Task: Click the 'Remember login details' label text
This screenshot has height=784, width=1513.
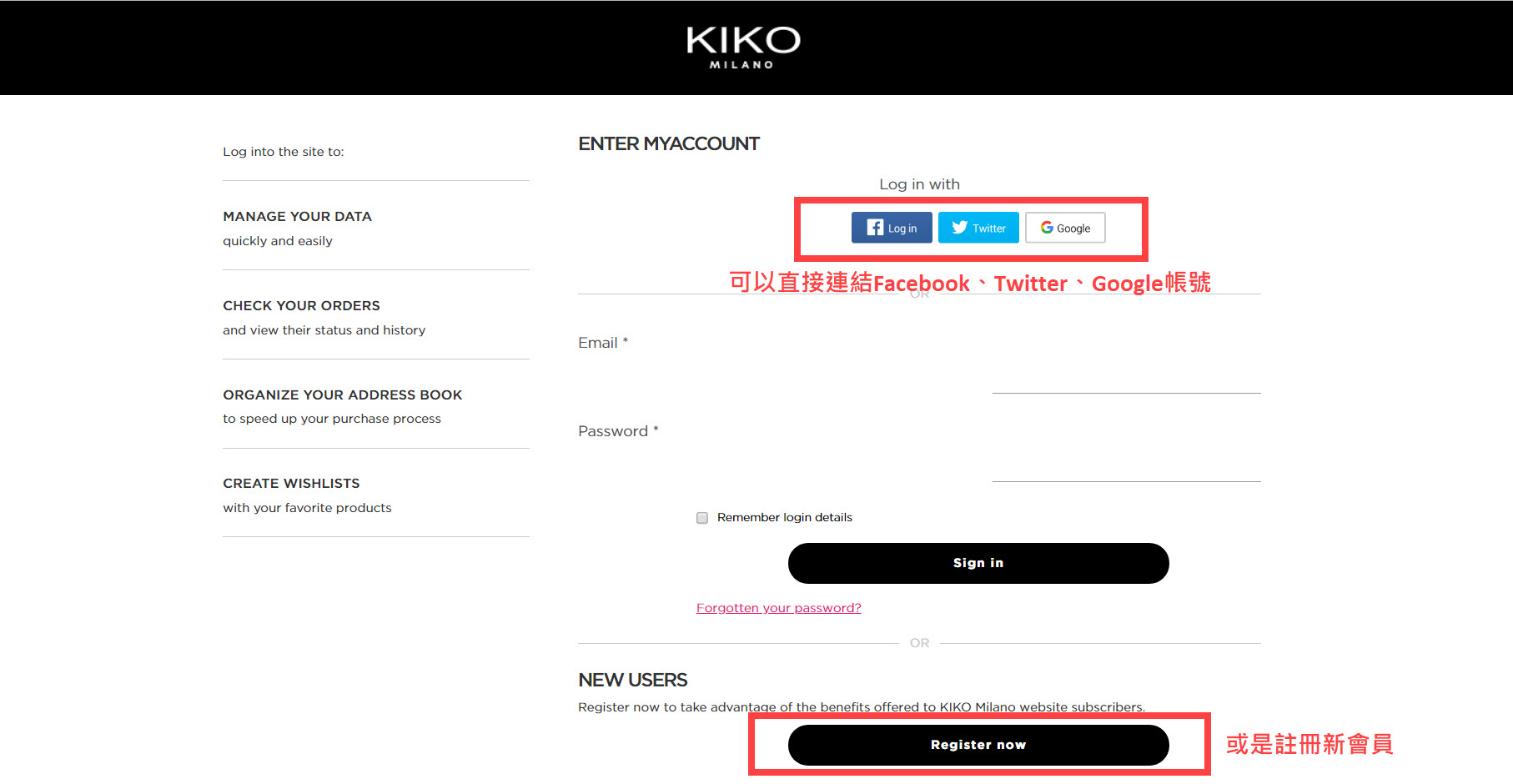Action: [784, 518]
